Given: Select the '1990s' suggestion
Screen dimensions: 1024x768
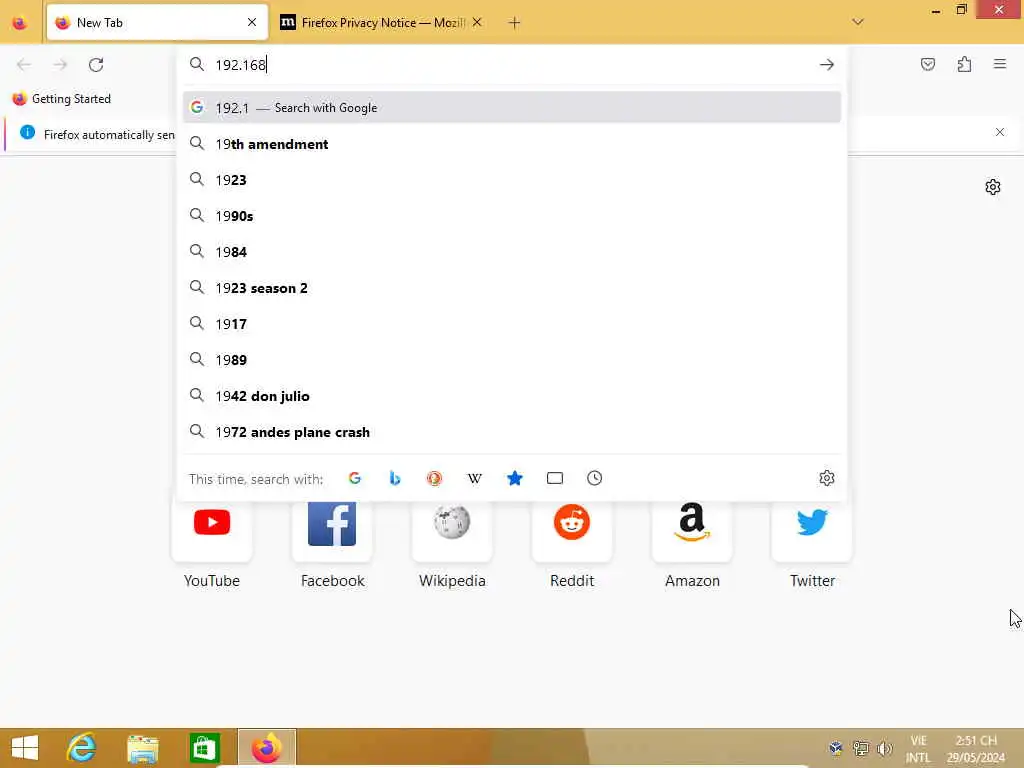Looking at the screenshot, I should coord(512,216).
